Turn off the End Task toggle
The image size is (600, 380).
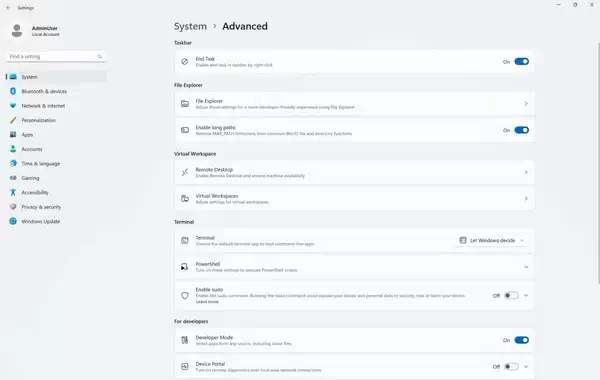point(521,62)
